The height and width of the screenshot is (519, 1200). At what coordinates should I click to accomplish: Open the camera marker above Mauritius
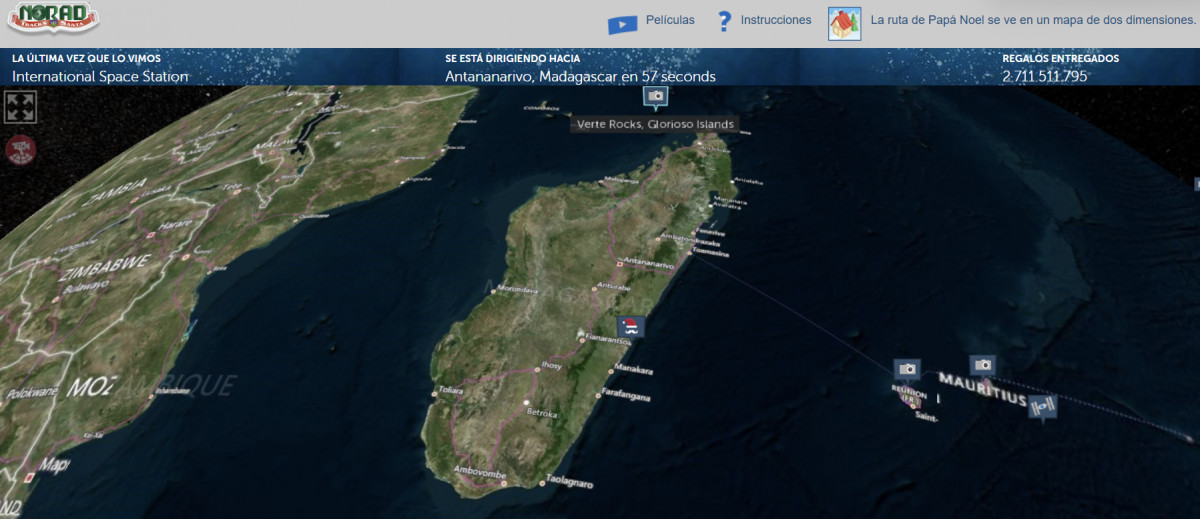click(983, 365)
